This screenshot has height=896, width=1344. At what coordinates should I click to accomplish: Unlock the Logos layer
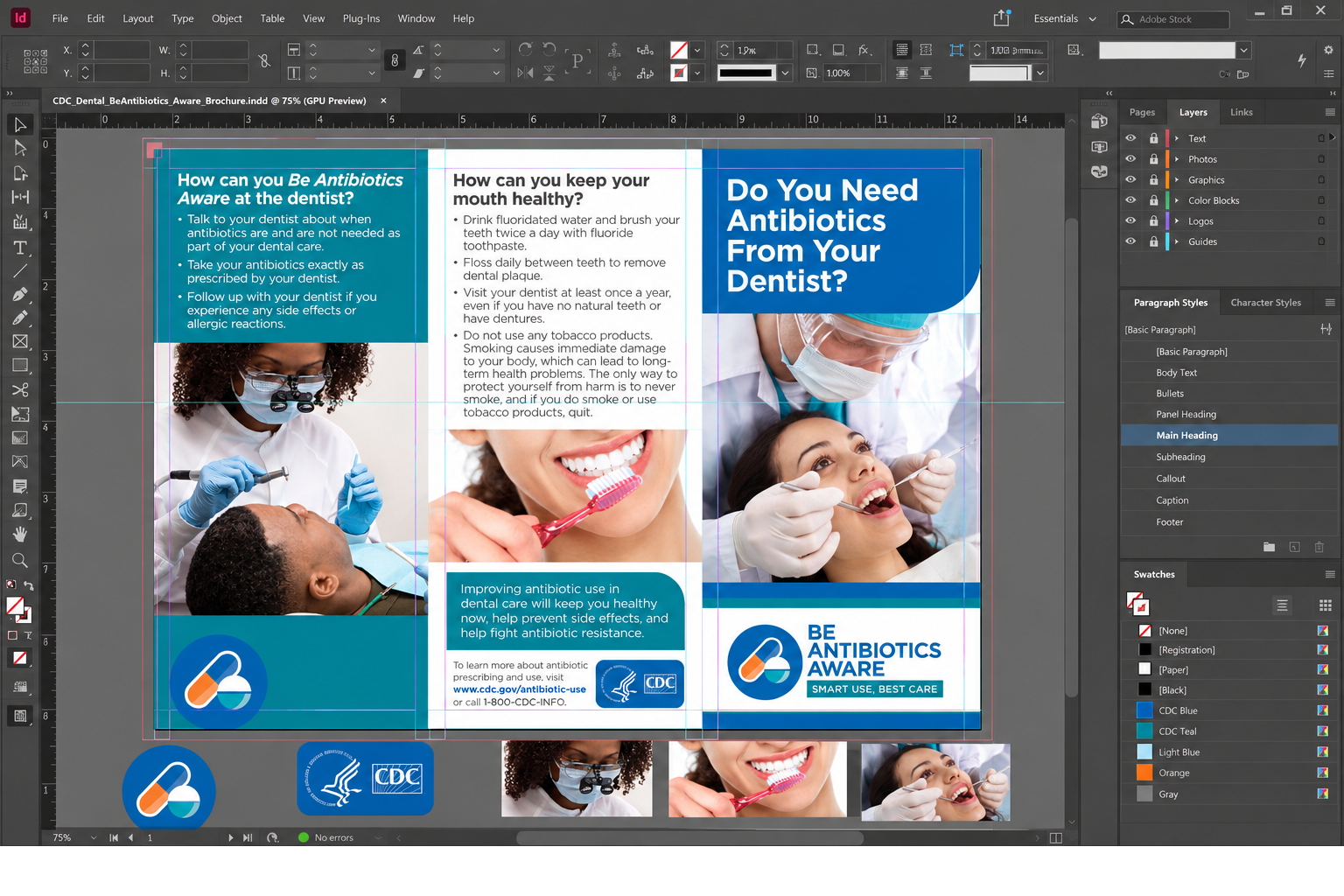point(1154,220)
